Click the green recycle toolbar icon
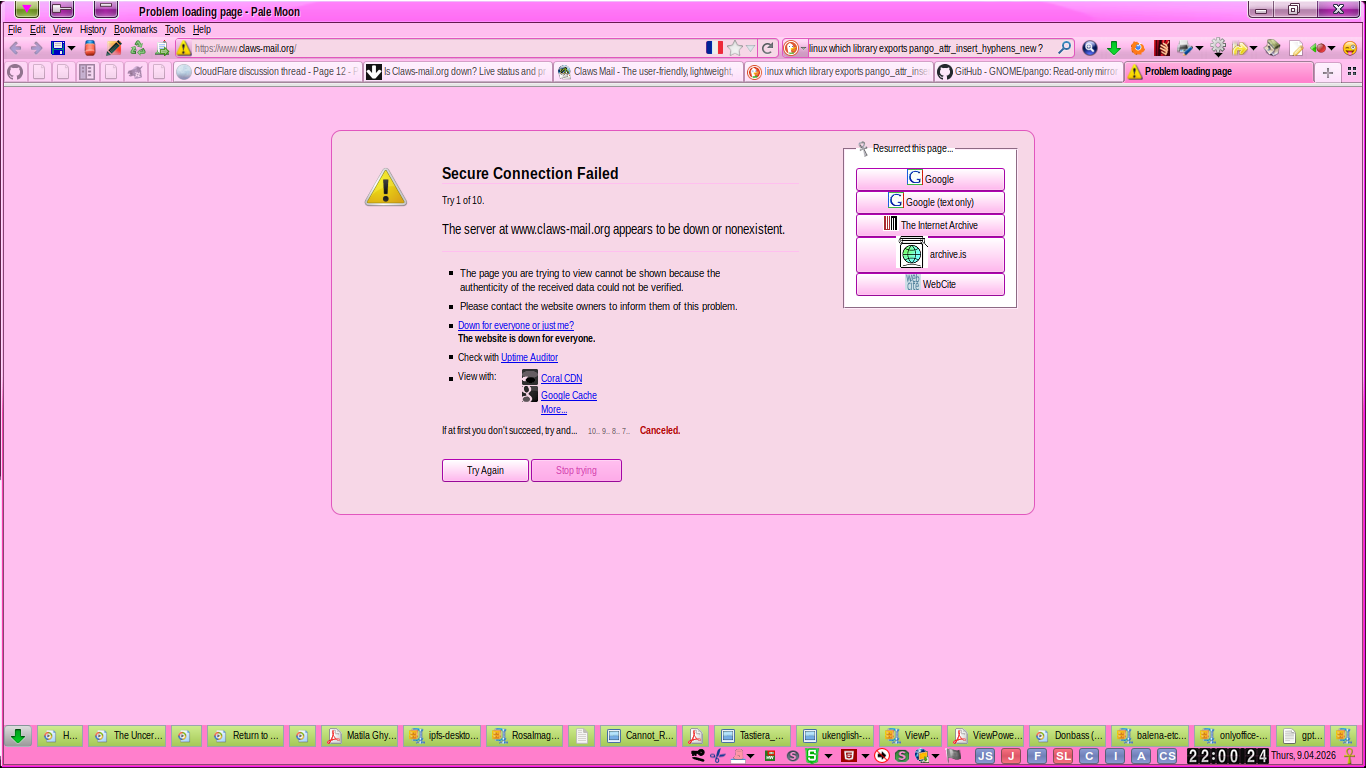Screen dimensions: 1366x768 (138, 48)
